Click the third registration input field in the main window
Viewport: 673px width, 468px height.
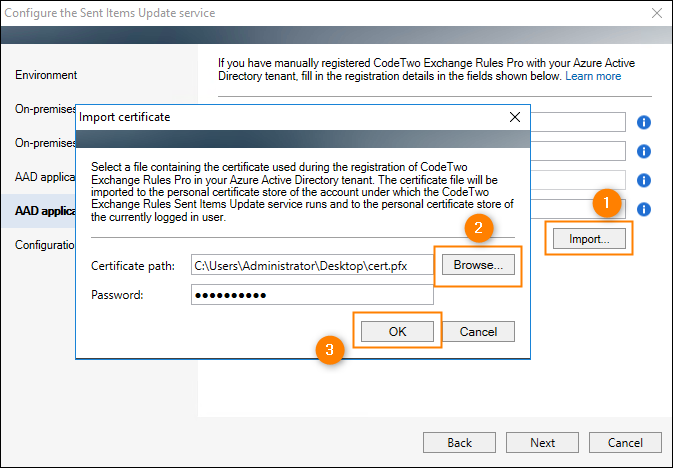pyautogui.click(x=578, y=180)
